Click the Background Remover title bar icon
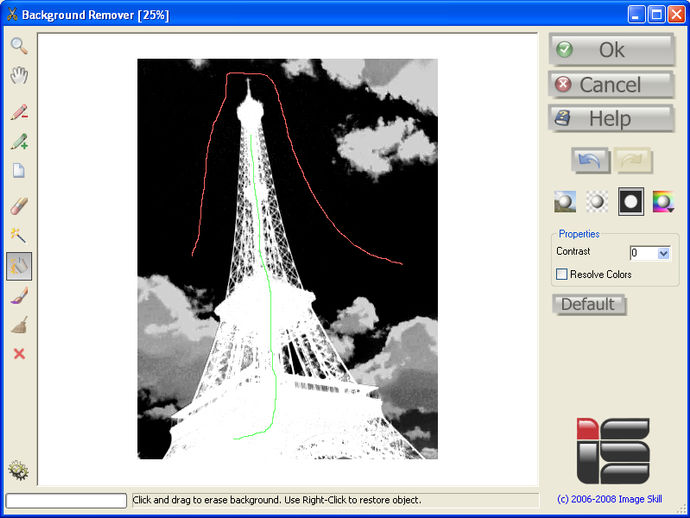 [12, 15]
